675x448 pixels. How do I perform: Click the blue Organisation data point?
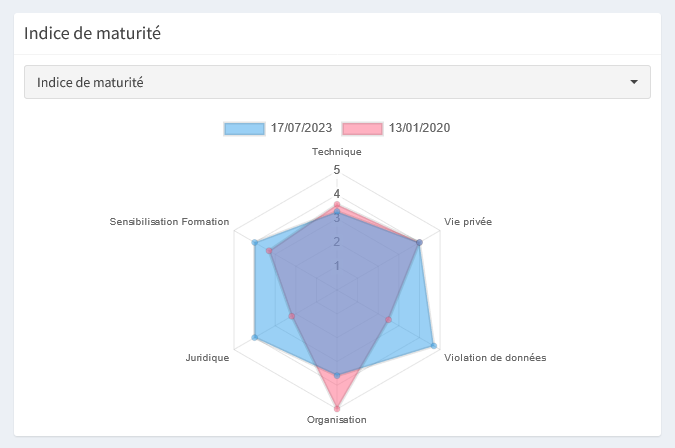[337, 376]
